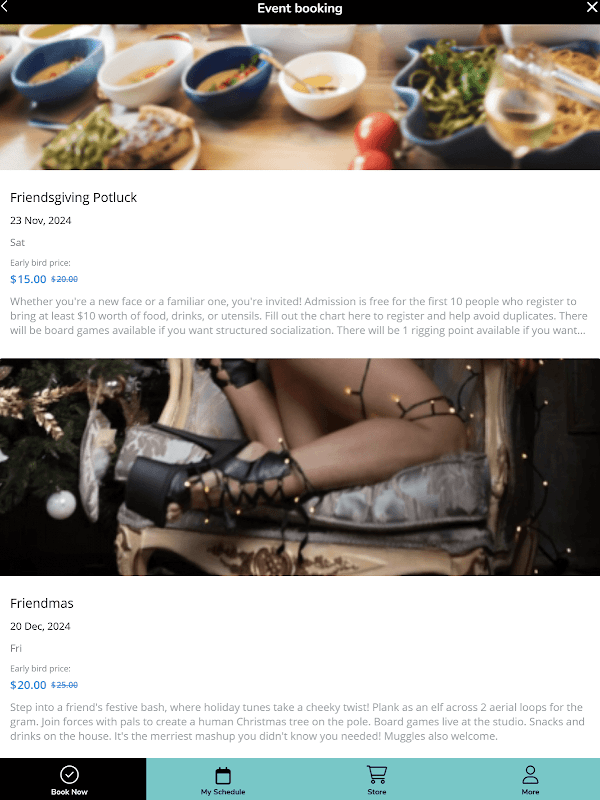Open the Store cart tab
Screen dimensions: 600x800
[377, 779]
